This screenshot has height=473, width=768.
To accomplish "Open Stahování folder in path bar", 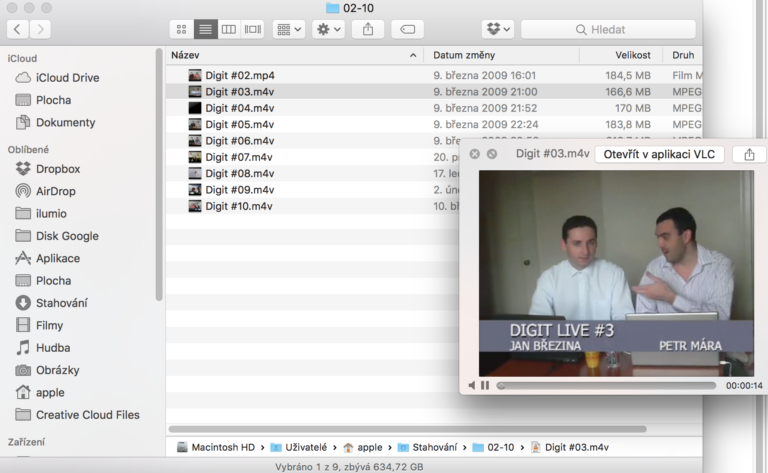I will [435, 447].
